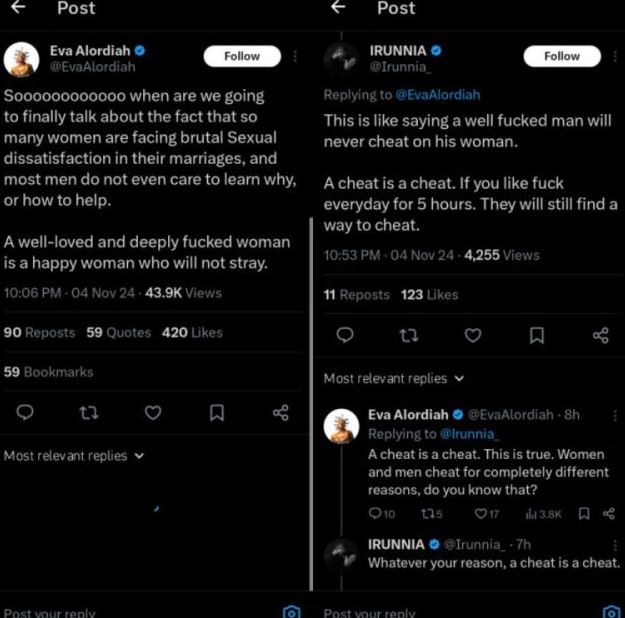Like Eva Alordiah's main post
The height and width of the screenshot is (618, 625).
tap(152, 412)
